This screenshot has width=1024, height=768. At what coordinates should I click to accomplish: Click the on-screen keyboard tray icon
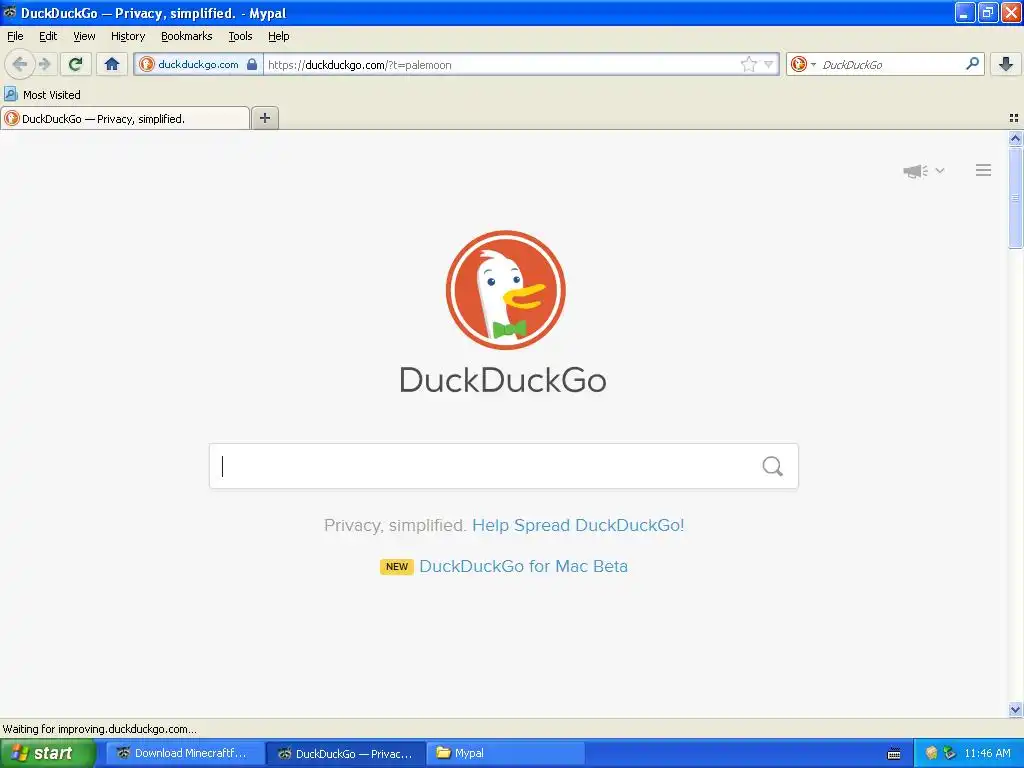[894, 754]
